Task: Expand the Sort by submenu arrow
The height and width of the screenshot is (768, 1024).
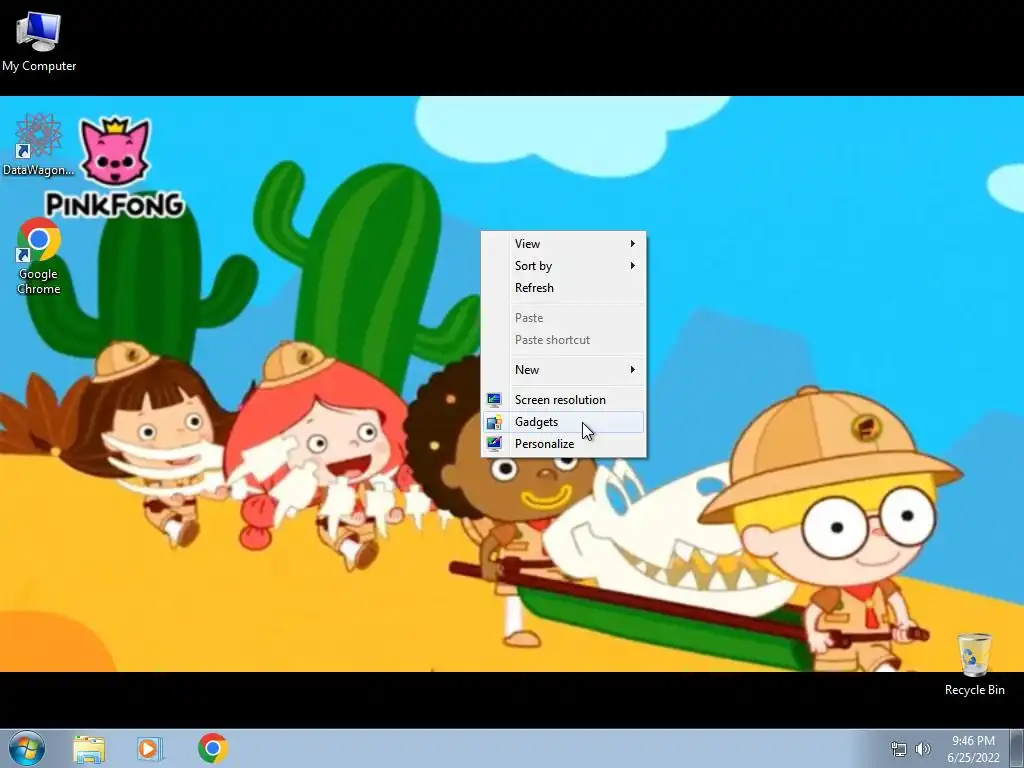Action: pos(632,266)
